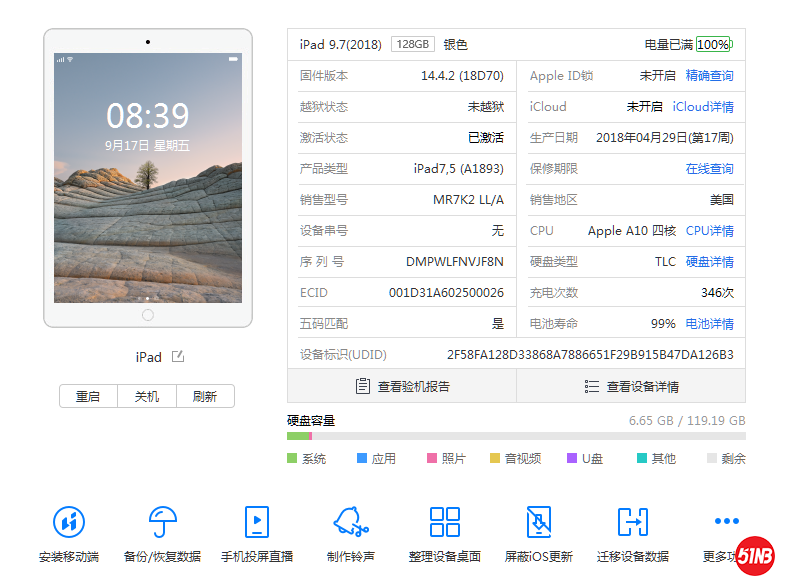
Task: Click the edit icon beside iPad name
Action: coord(177,357)
